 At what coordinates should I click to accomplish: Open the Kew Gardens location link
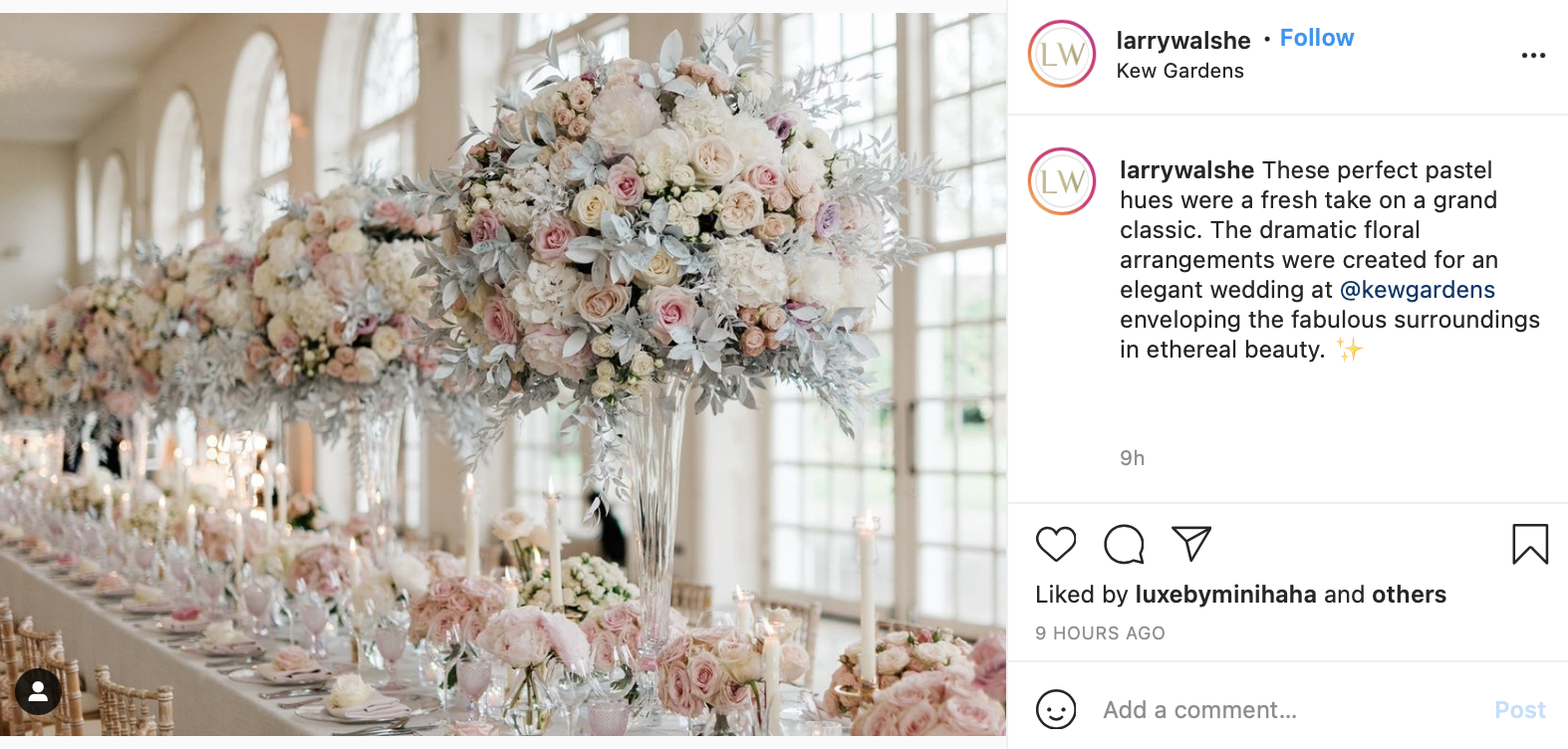point(1179,71)
